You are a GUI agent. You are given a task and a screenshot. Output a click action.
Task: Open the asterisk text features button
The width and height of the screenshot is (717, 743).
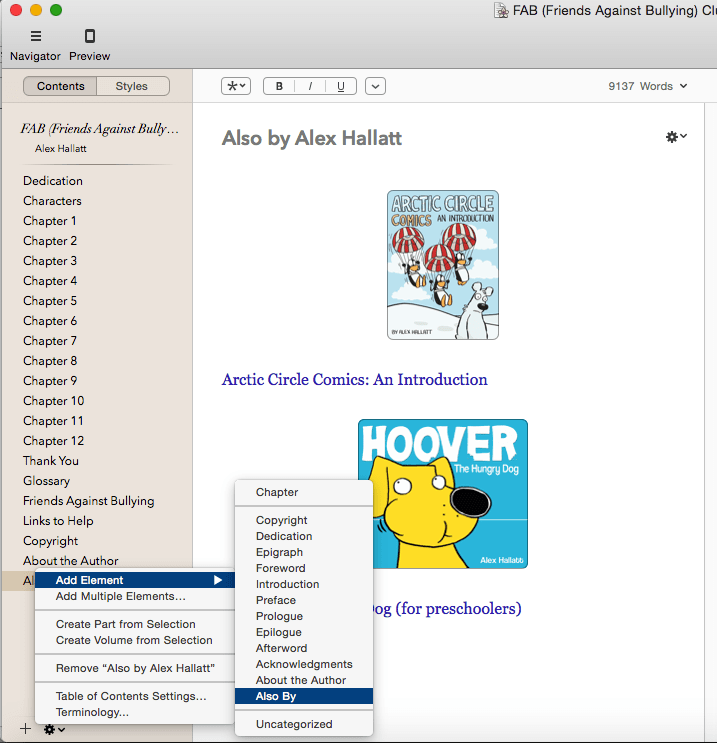pyautogui.click(x=236, y=86)
